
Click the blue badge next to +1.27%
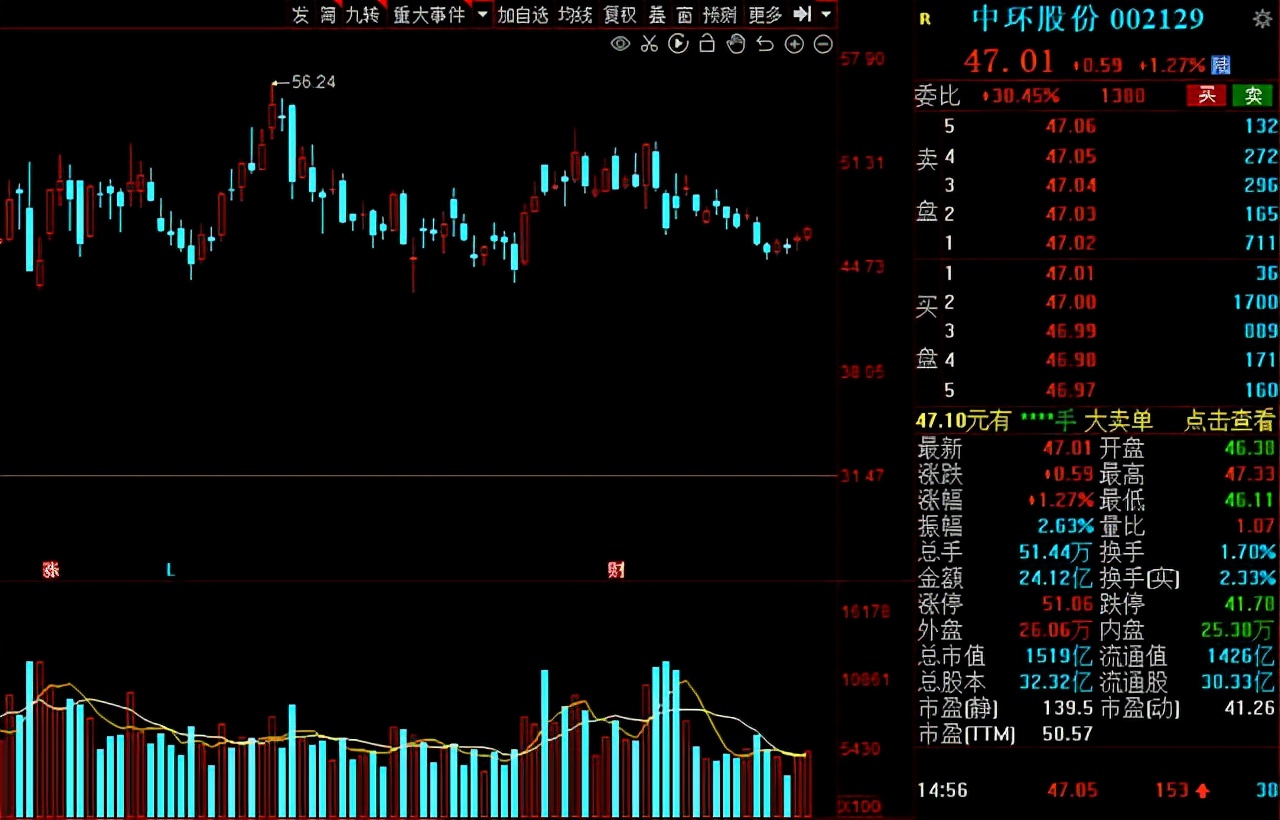point(1221,64)
